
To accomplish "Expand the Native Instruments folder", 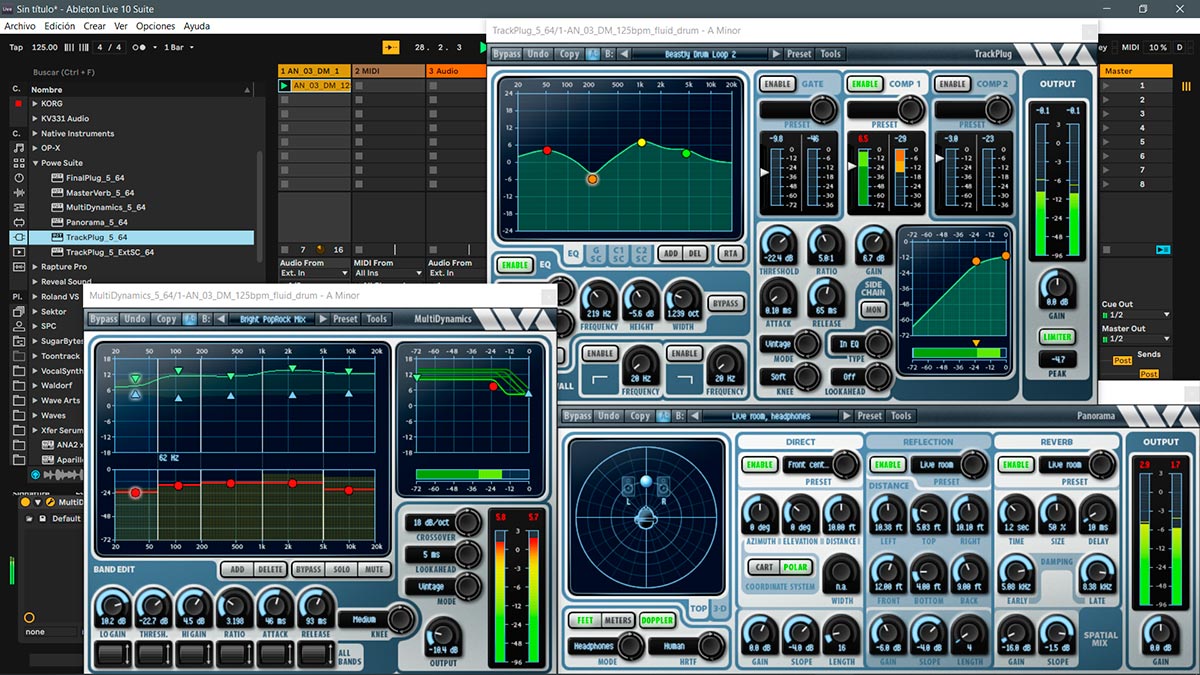I will (35, 133).
